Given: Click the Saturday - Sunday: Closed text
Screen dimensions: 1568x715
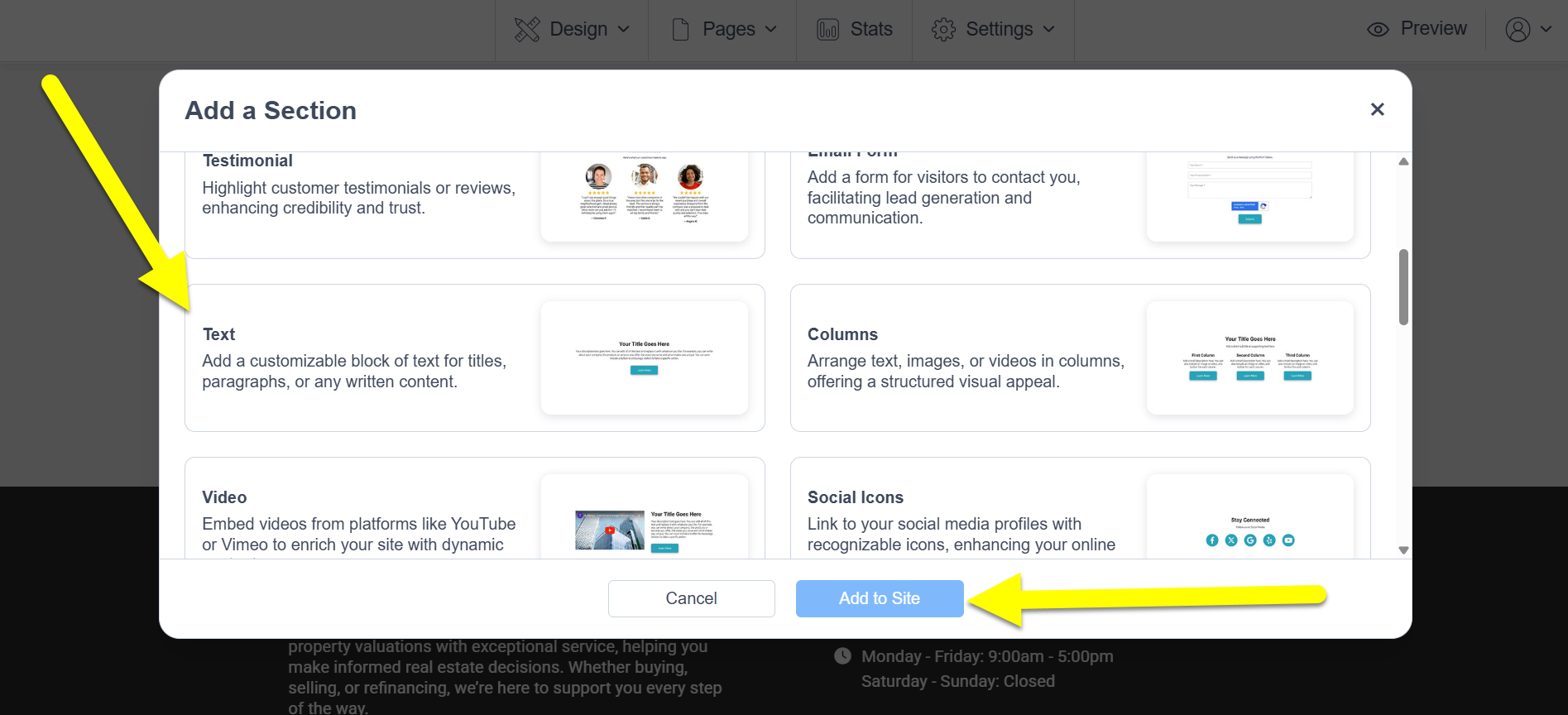Looking at the screenshot, I should tap(958, 681).
